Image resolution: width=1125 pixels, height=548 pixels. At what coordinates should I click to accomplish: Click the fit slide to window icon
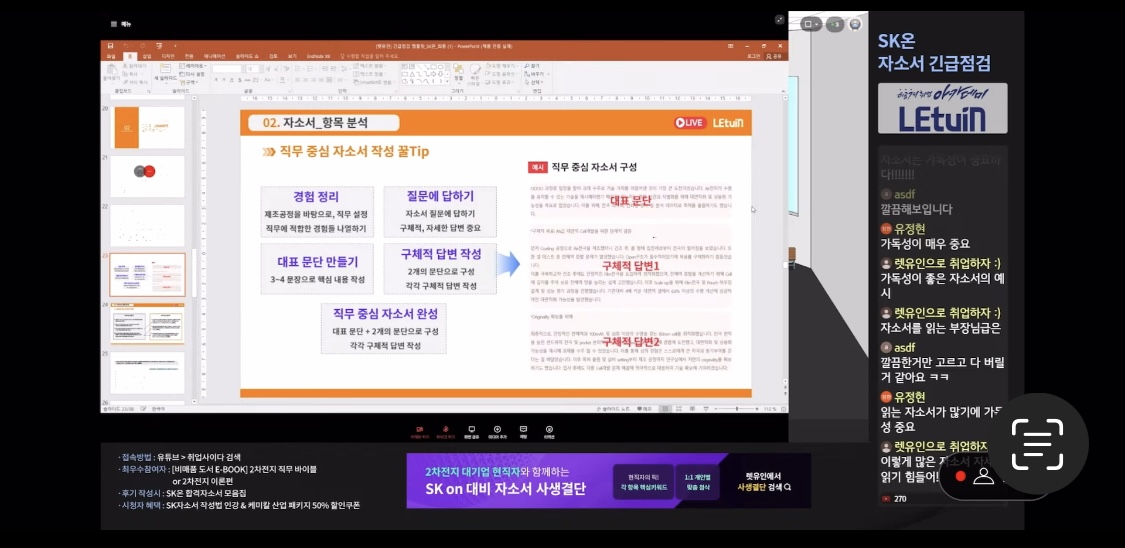point(783,409)
